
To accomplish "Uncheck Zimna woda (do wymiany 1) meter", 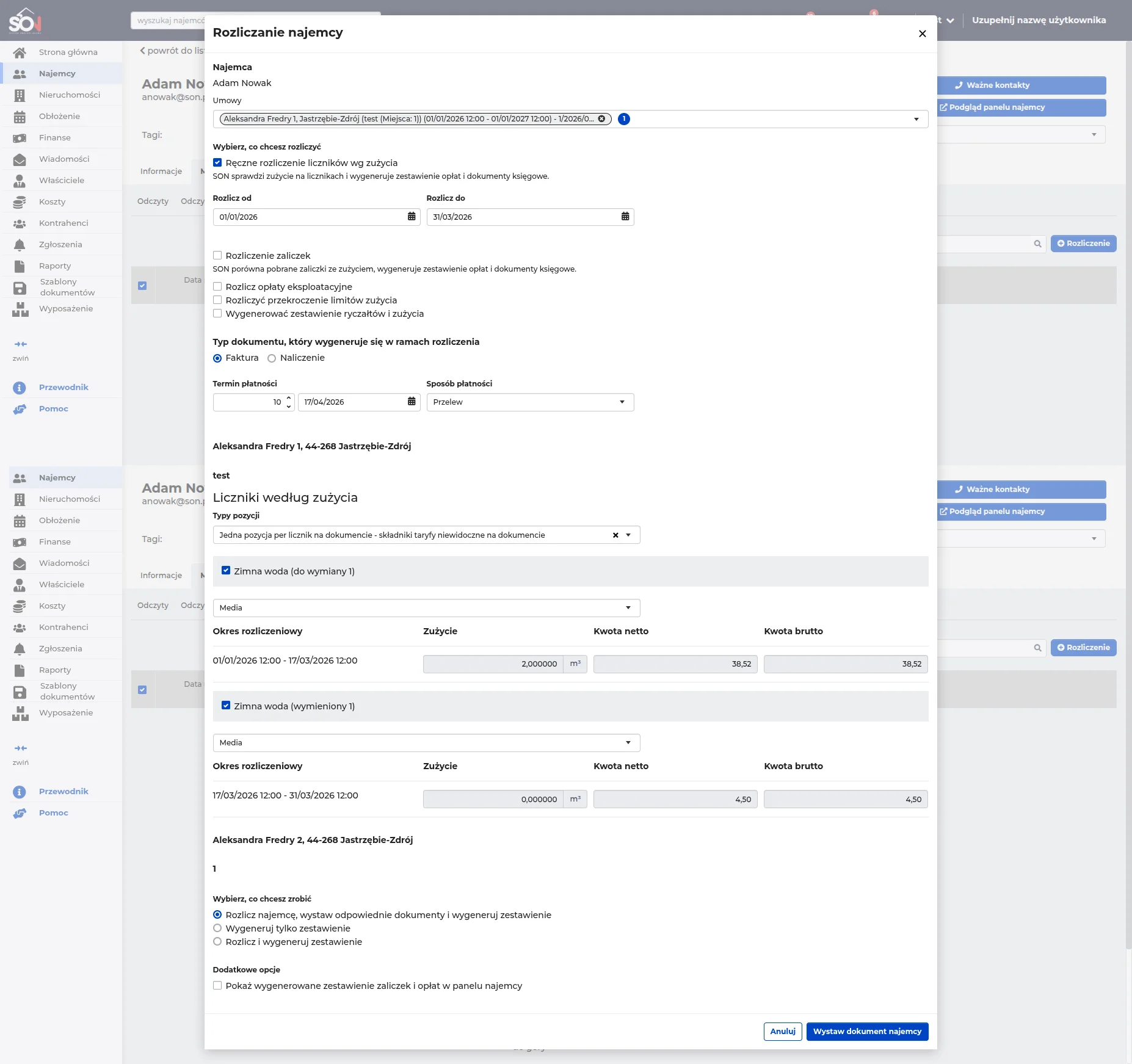I will tap(226, 571).
